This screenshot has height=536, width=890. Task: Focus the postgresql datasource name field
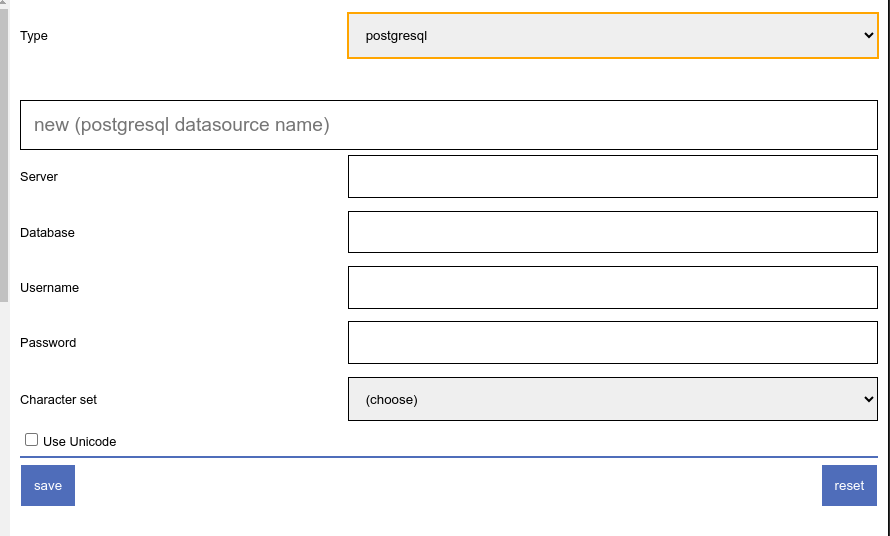tap(449, 125)
